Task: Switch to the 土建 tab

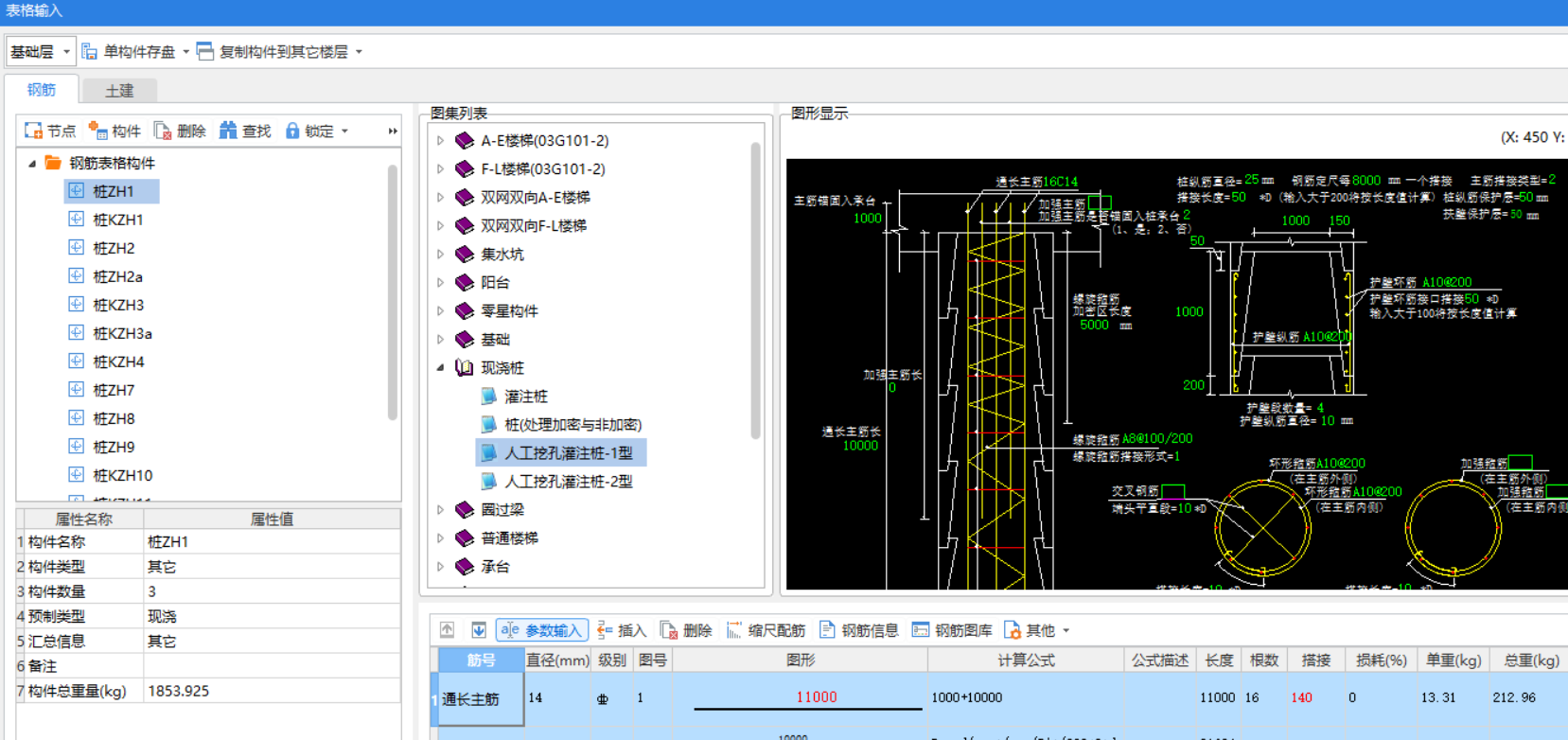Action: point(119,91)
